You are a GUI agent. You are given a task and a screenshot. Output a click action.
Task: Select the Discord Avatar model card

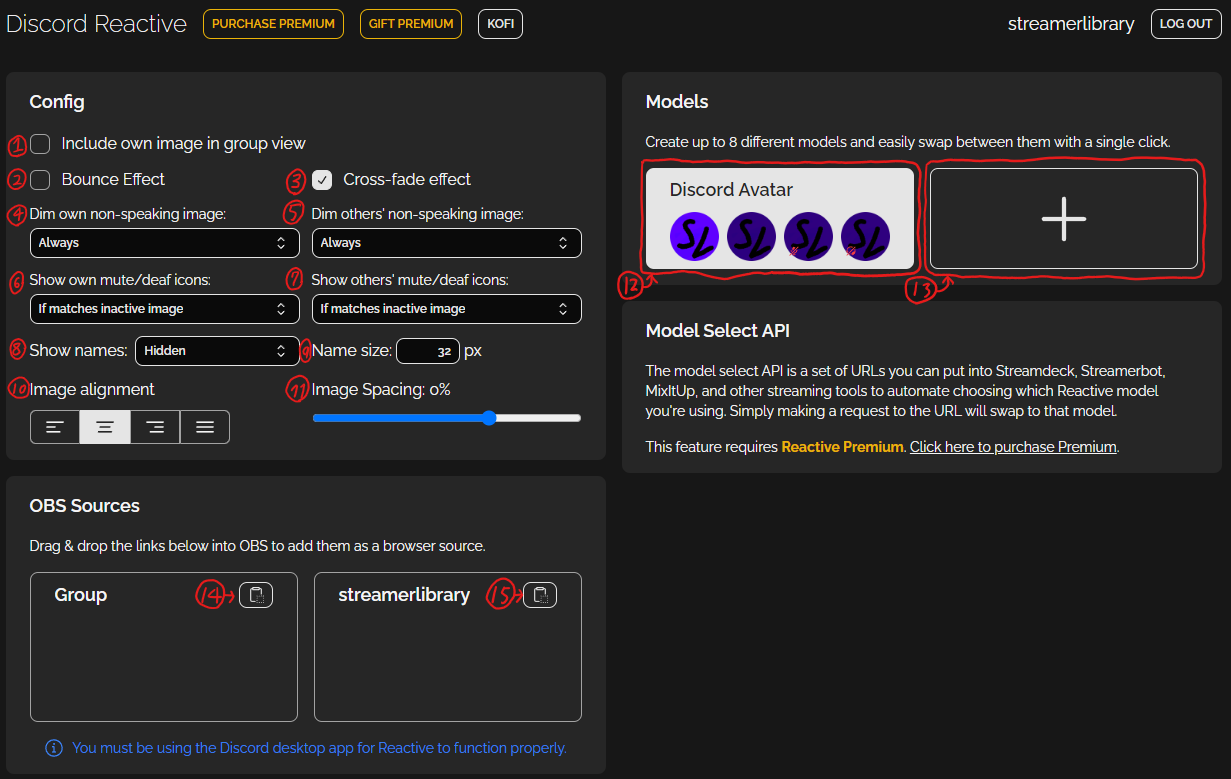click(779, 219)
